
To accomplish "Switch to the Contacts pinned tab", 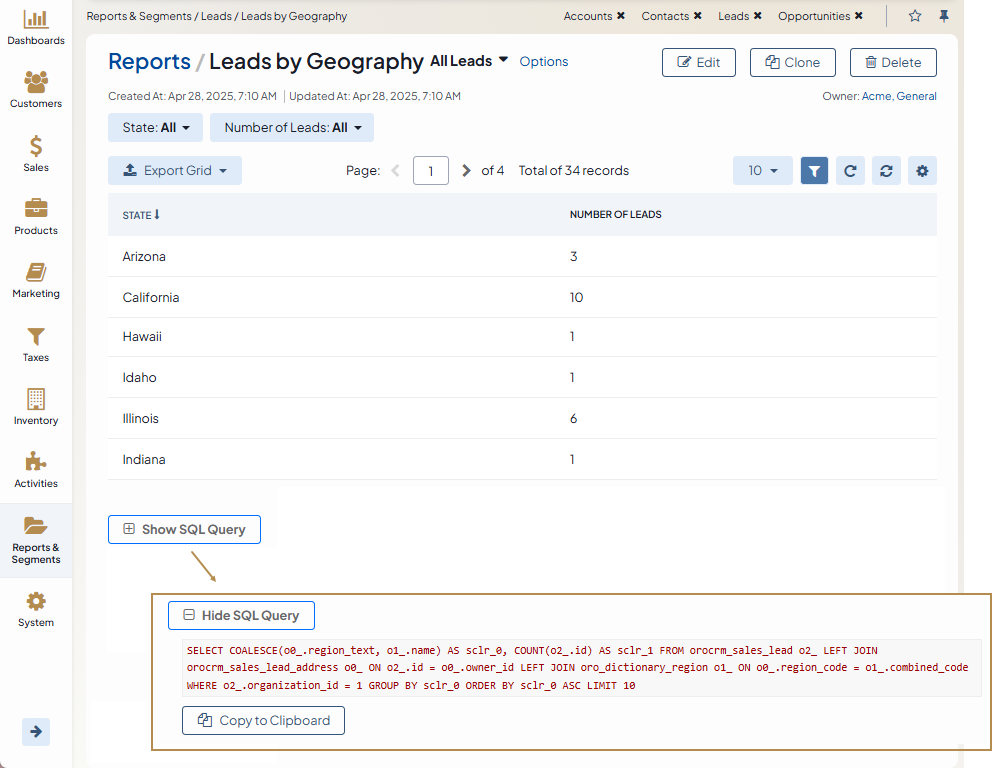I will 665,16.
